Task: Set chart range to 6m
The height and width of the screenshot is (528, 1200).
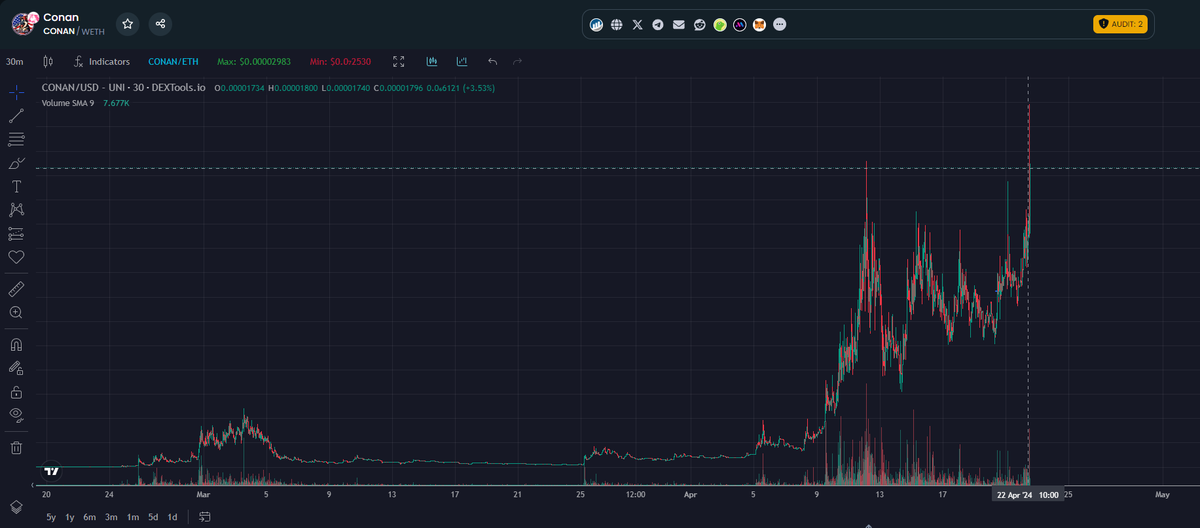Action: tap(90, 517)
